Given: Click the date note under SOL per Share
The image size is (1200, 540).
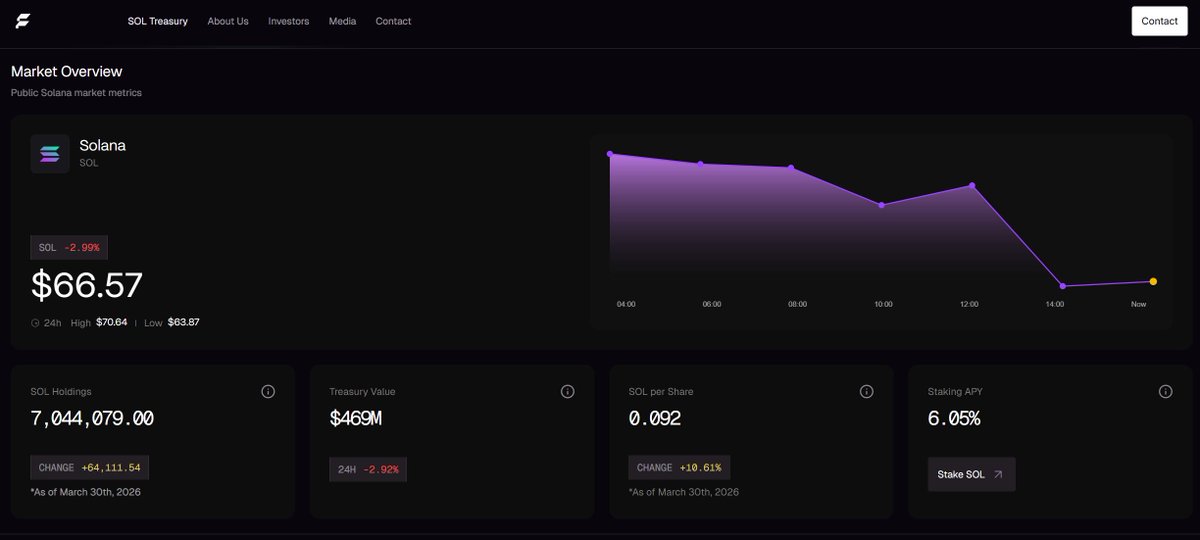Looking at the screenshot, I should 684,492.
